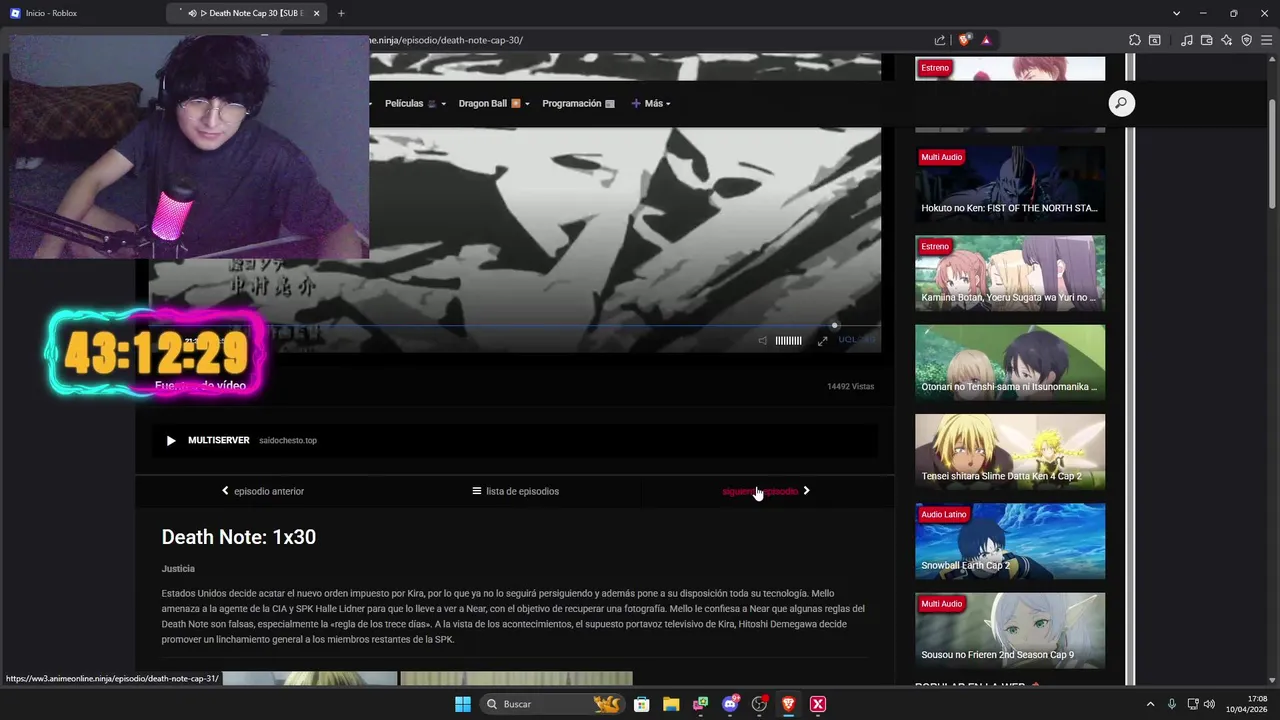Expand the Más dropdown menu
Screen dimensions: 1280x720
651,103
